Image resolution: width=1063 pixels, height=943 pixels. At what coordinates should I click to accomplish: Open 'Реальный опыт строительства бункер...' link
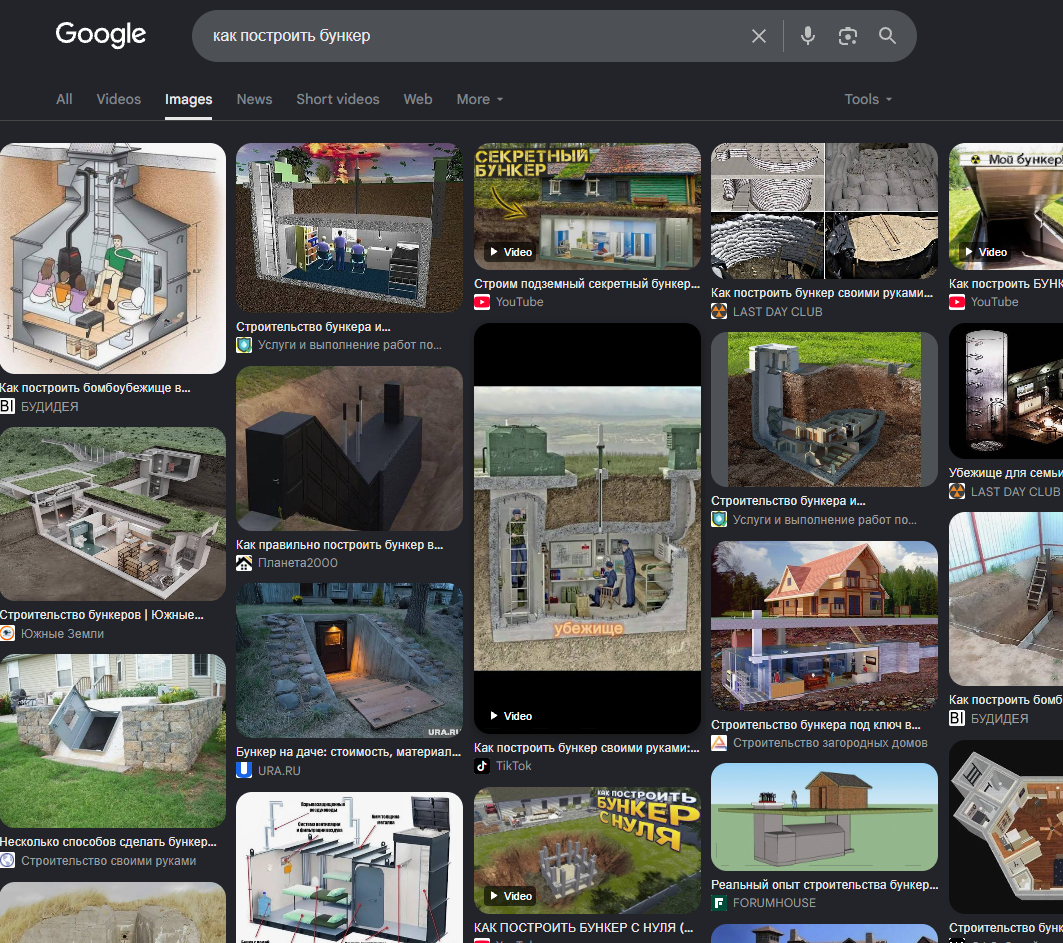point(825,885)
